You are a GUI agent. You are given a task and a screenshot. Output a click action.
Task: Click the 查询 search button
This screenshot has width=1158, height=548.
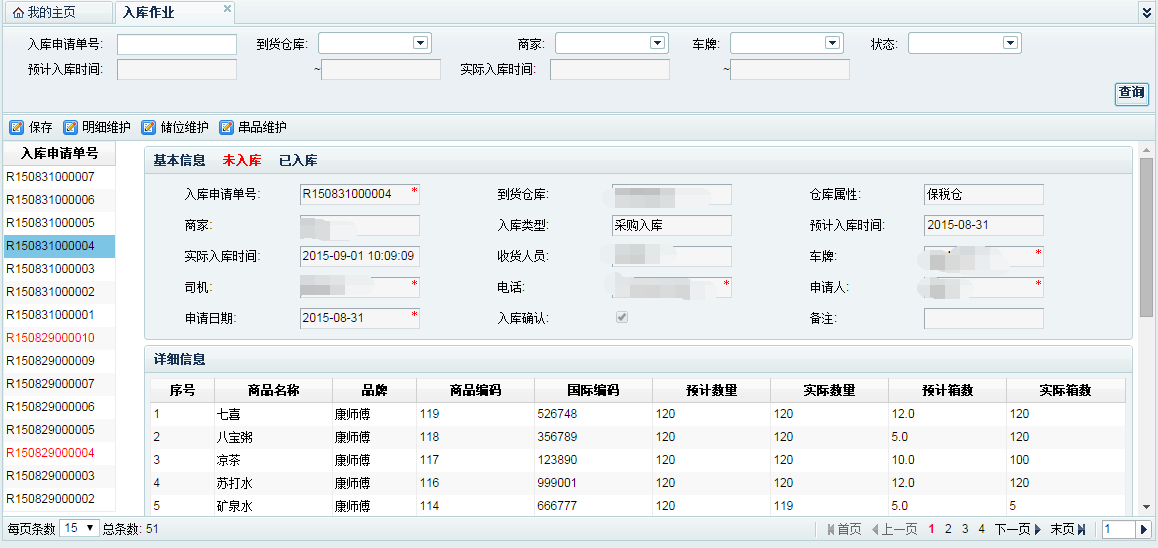(x=1131, y=93)
